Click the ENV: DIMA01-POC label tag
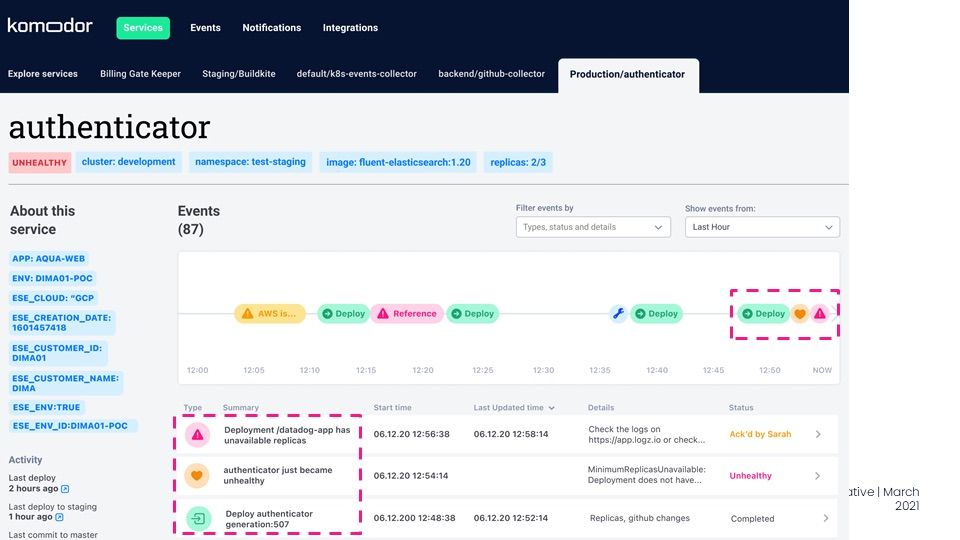The width and height of the screenshot is (960, 540). 53,278
